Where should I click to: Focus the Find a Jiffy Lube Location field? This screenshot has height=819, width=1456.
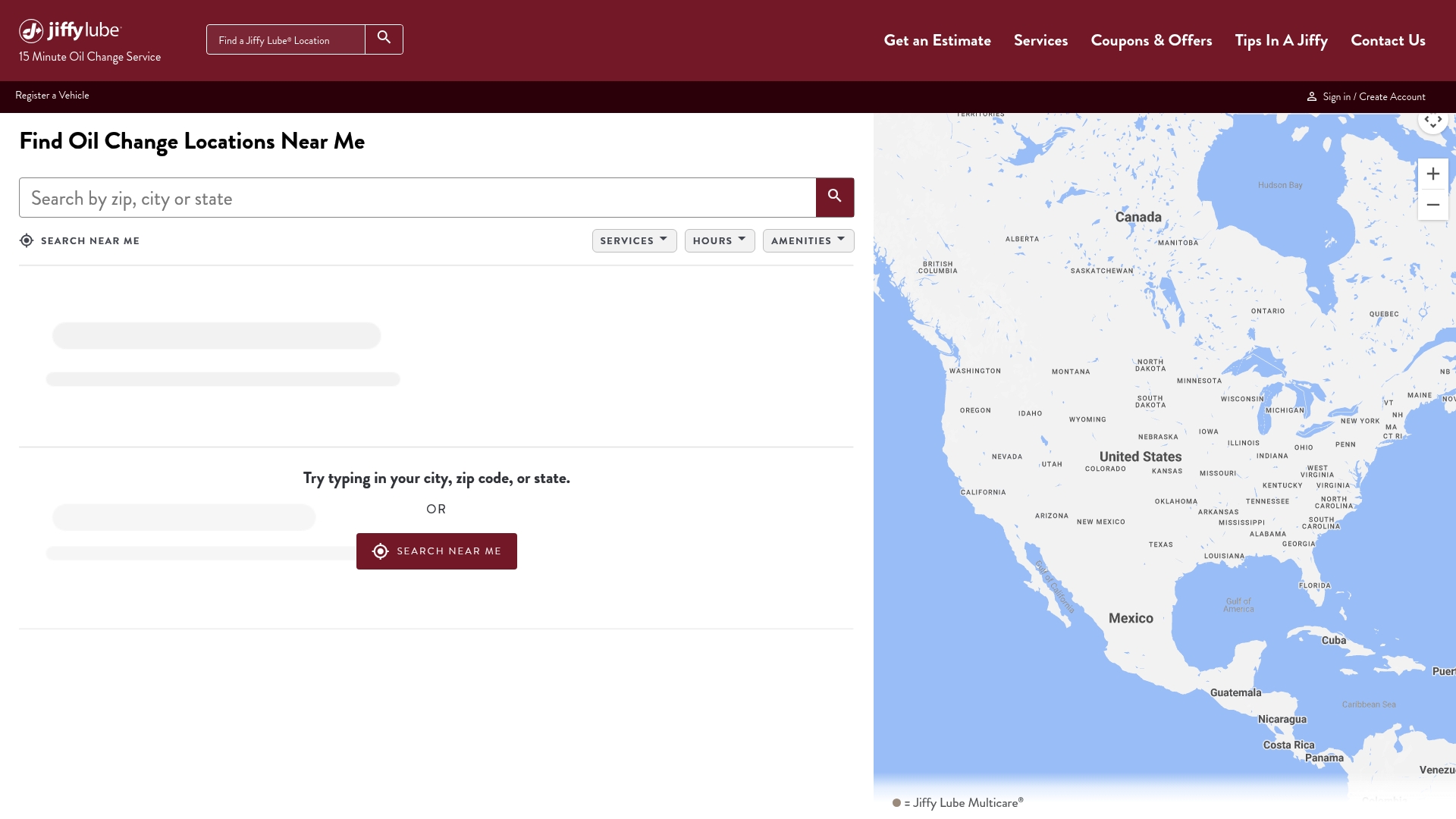pos(286,39)
